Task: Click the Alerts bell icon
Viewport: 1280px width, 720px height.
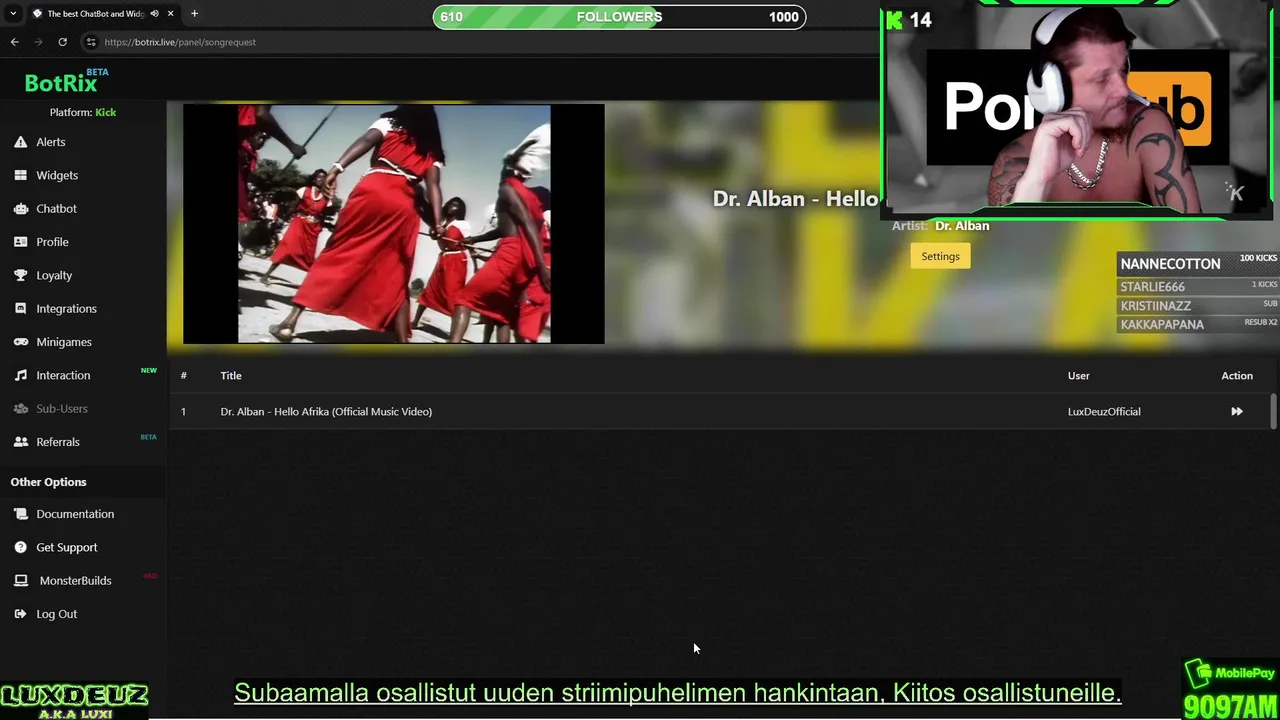Action: pos(20,142)
